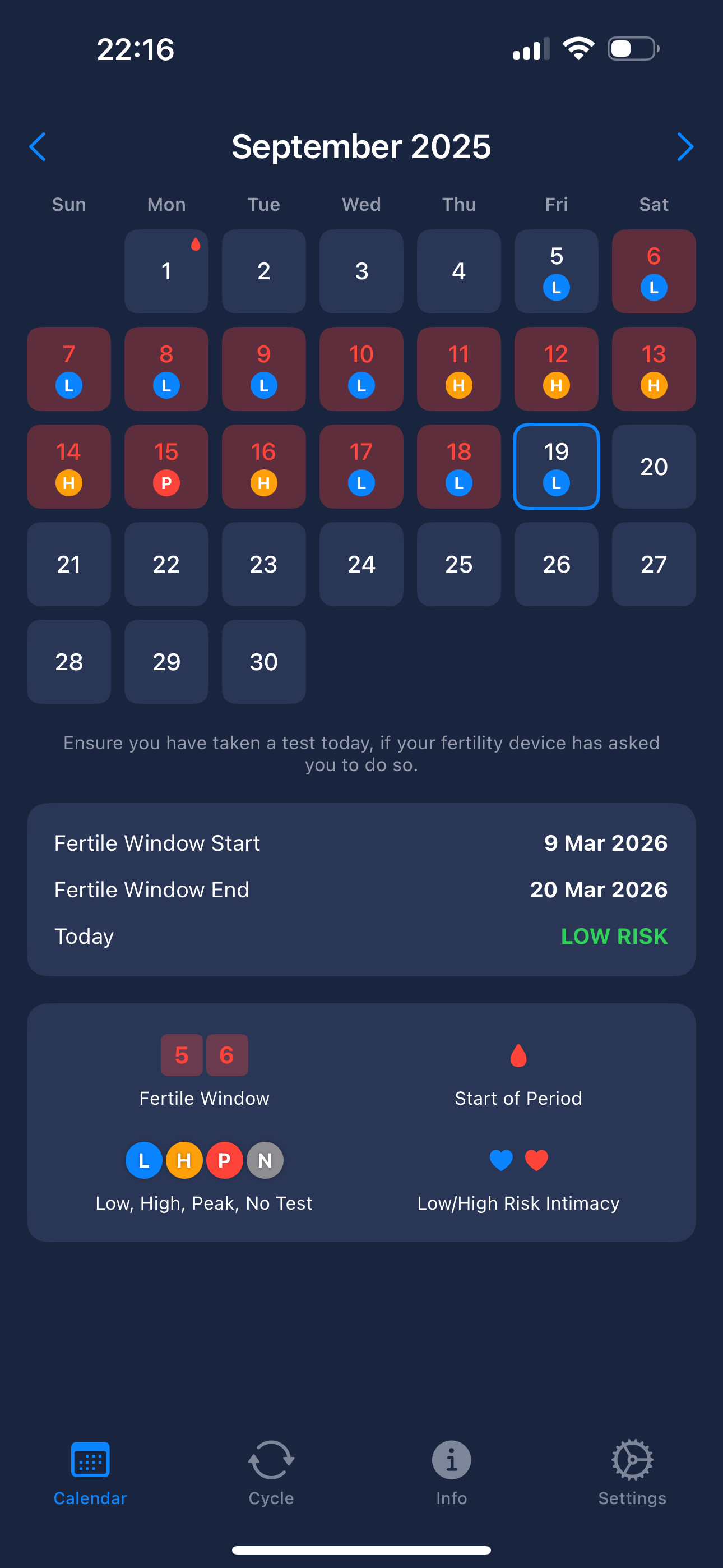Tap the Fertile Window Start row

[x=361, y=843]
